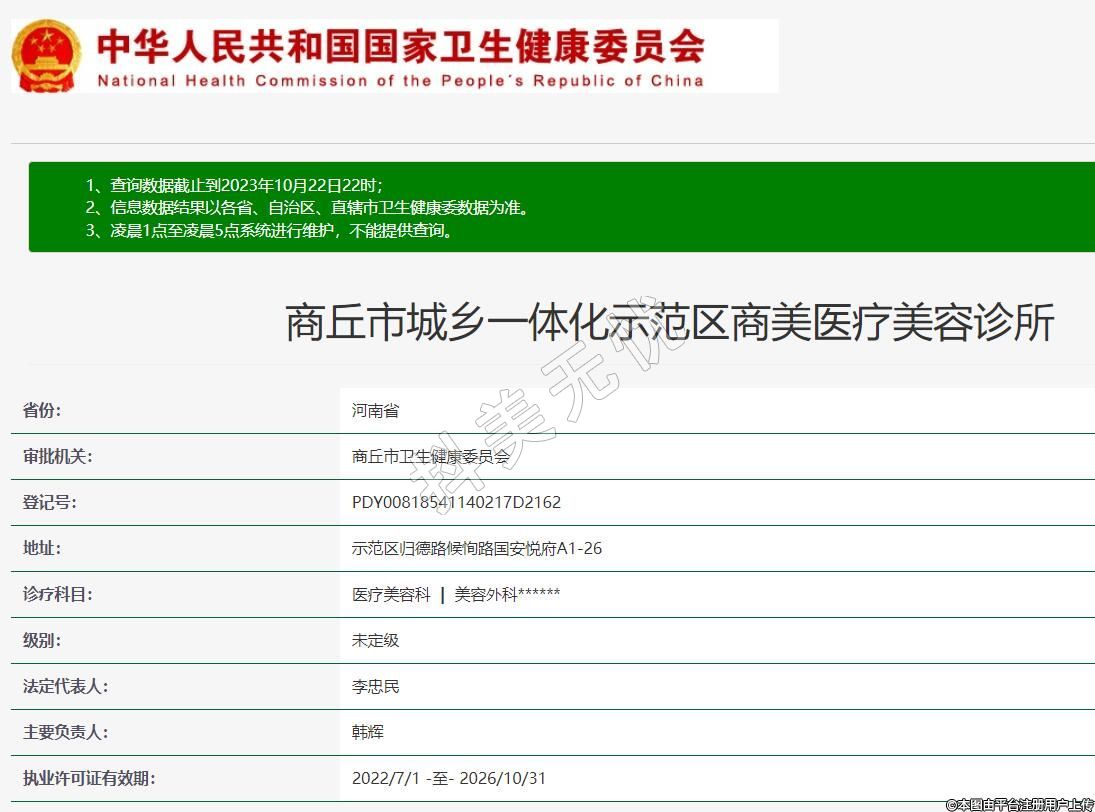This screenshot has width=1095, height=812.
Task: Click the English National Health Commission subtitle
Action: [x=400, y=81]
